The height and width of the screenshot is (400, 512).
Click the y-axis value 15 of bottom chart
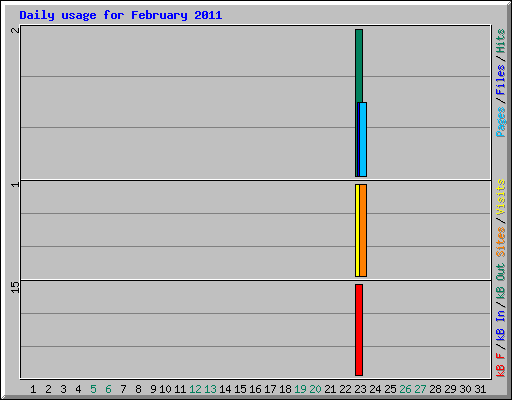pos(15,287)
